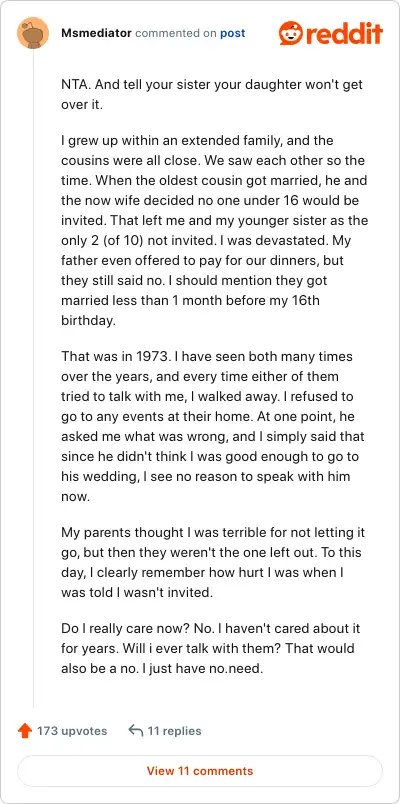The width and height of the screenshot is (400, 804).
Task: Click the Msmediator user avatar
Action: tap(33, 33)
